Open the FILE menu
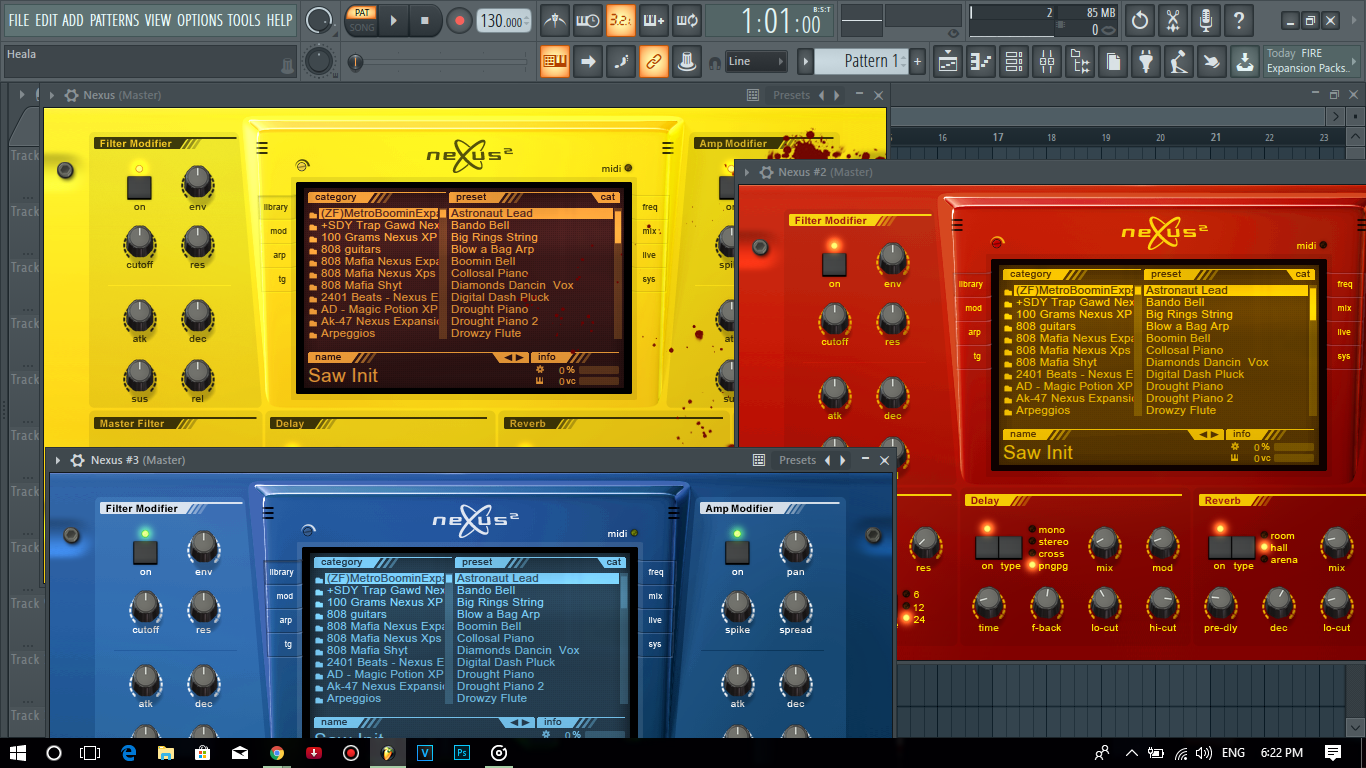 [18, 20]
